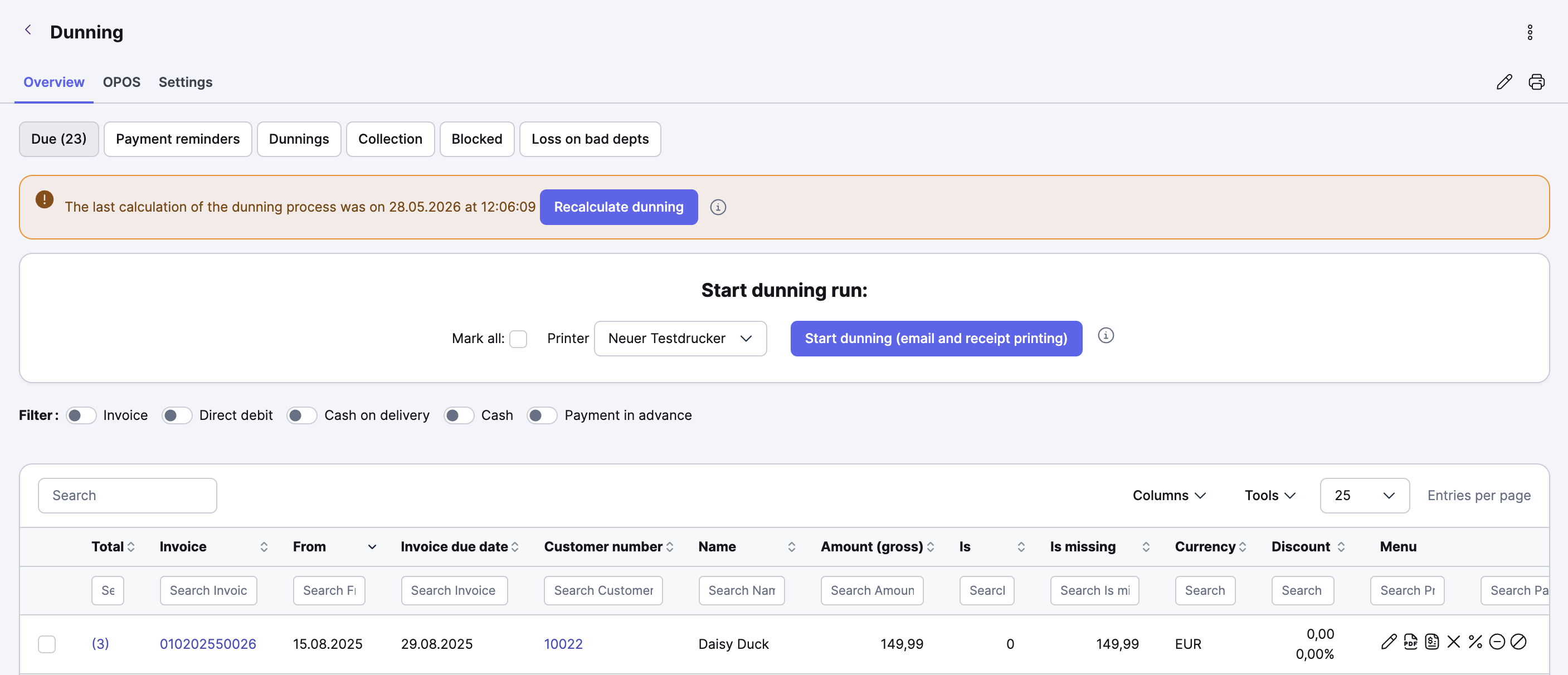
Task: Click the dollar receipt icon in Daisy Duck's row
Action: click(x=1431, y=642)
